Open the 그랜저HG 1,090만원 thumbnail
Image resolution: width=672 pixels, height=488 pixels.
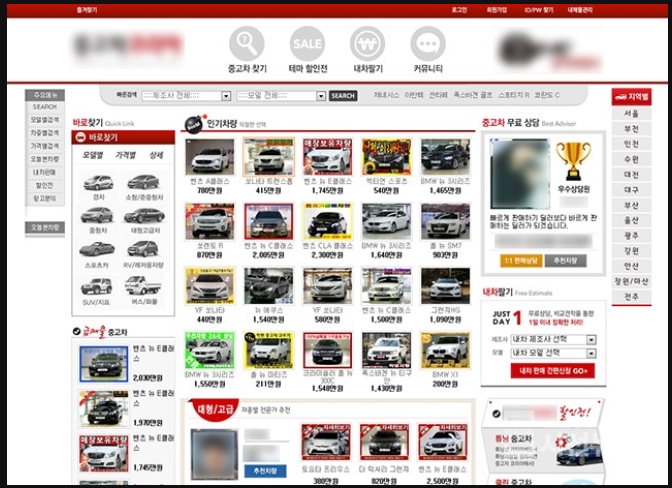point(445,286)
